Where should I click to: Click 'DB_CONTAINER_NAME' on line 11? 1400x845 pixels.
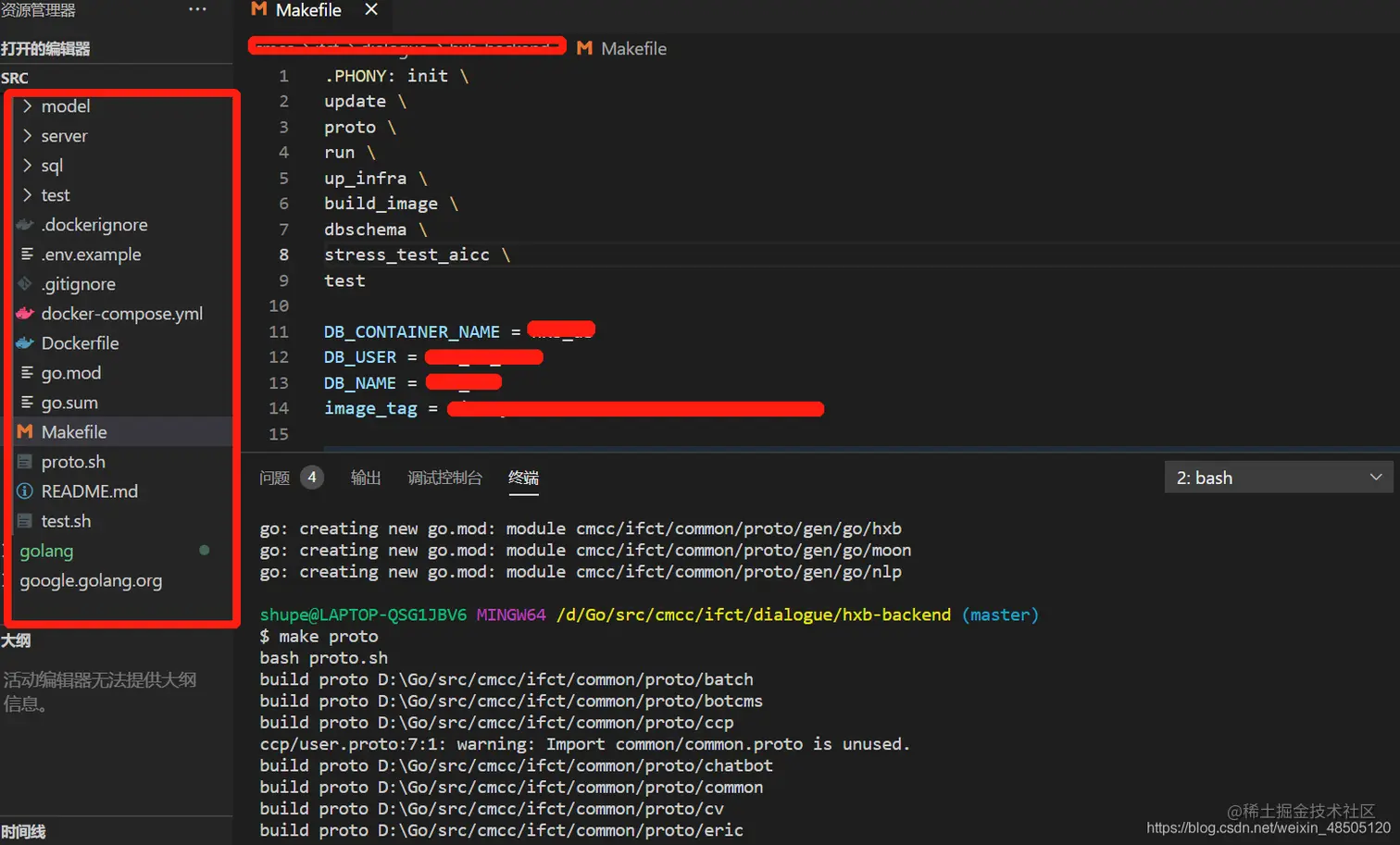pyautogui.click(x=411, y=331)
